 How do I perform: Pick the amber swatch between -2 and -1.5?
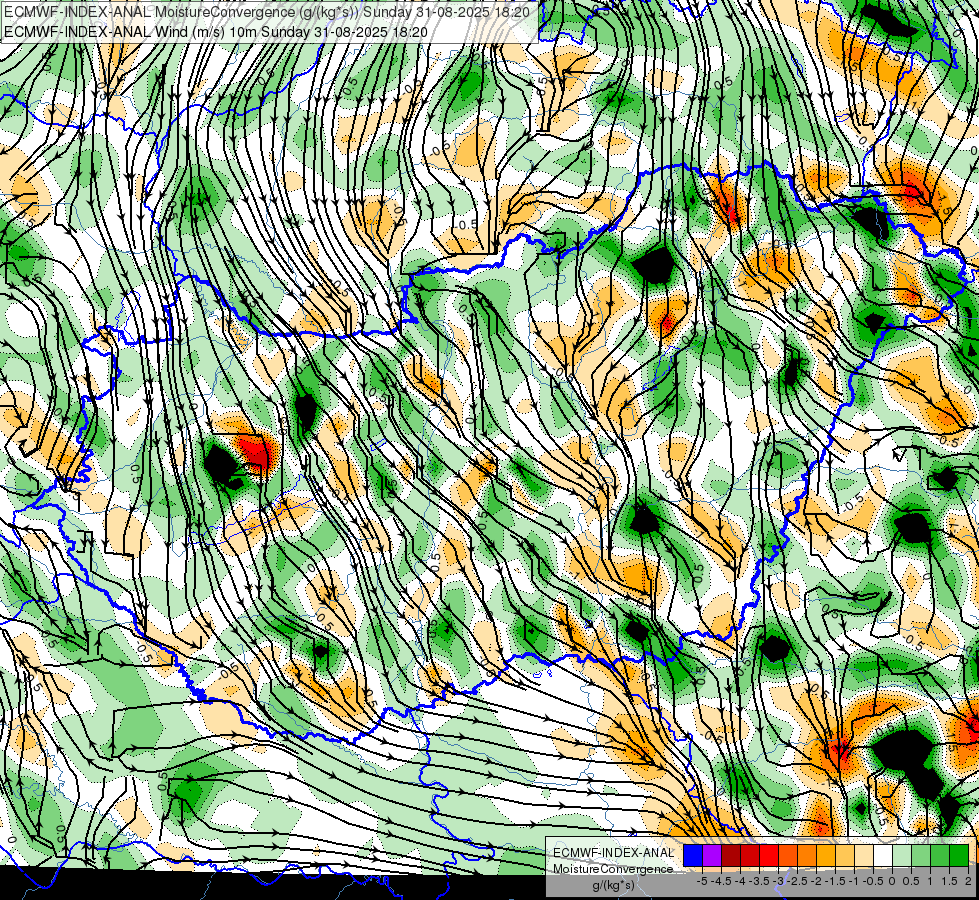pos(826,855)
